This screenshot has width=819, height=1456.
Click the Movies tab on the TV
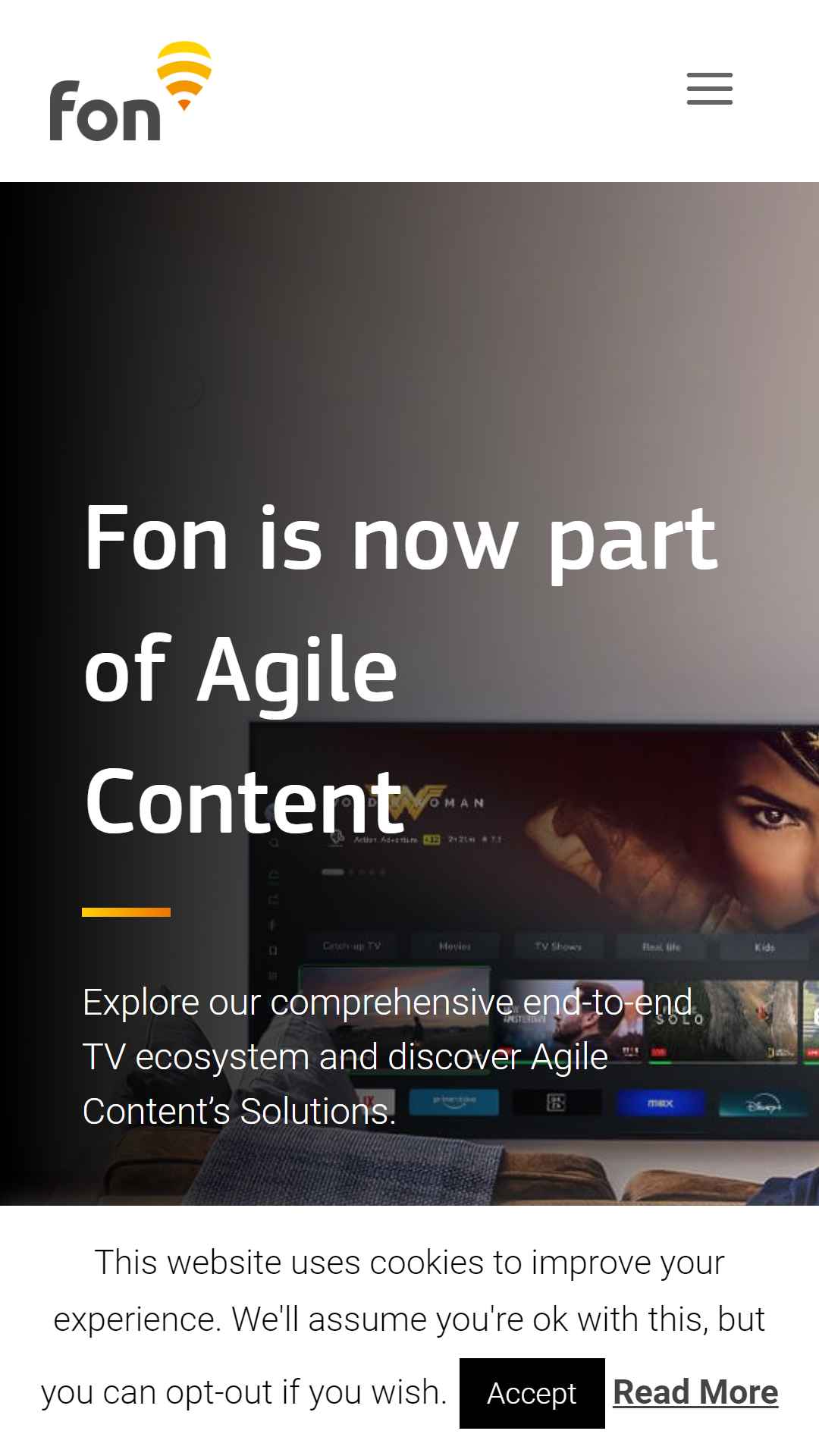(455, 946)
